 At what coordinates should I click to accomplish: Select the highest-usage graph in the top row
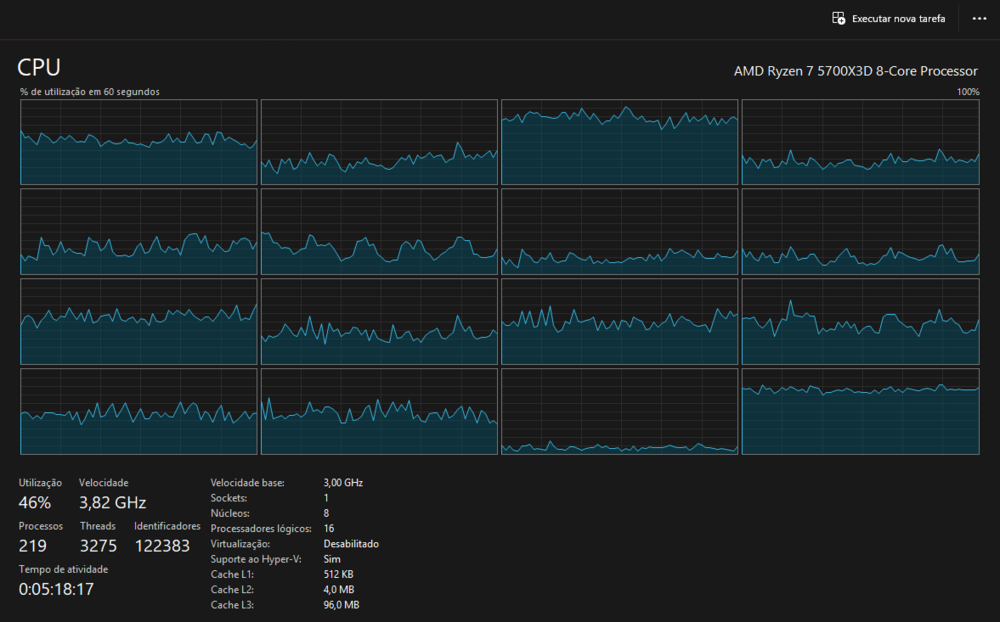tap(619, 142)
